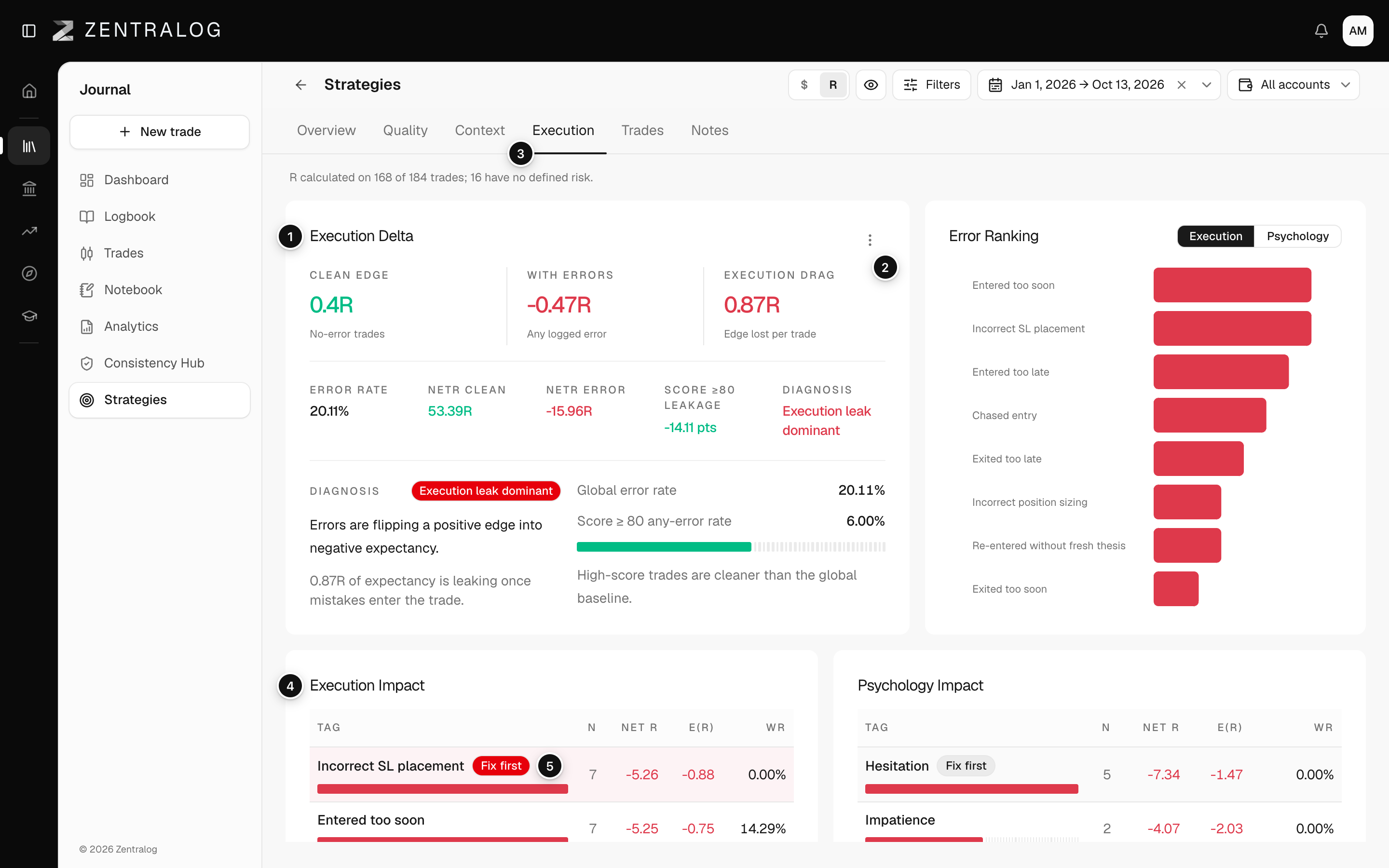
Task: Expand the date range dropdown chevron
Action: (1207, 85)
